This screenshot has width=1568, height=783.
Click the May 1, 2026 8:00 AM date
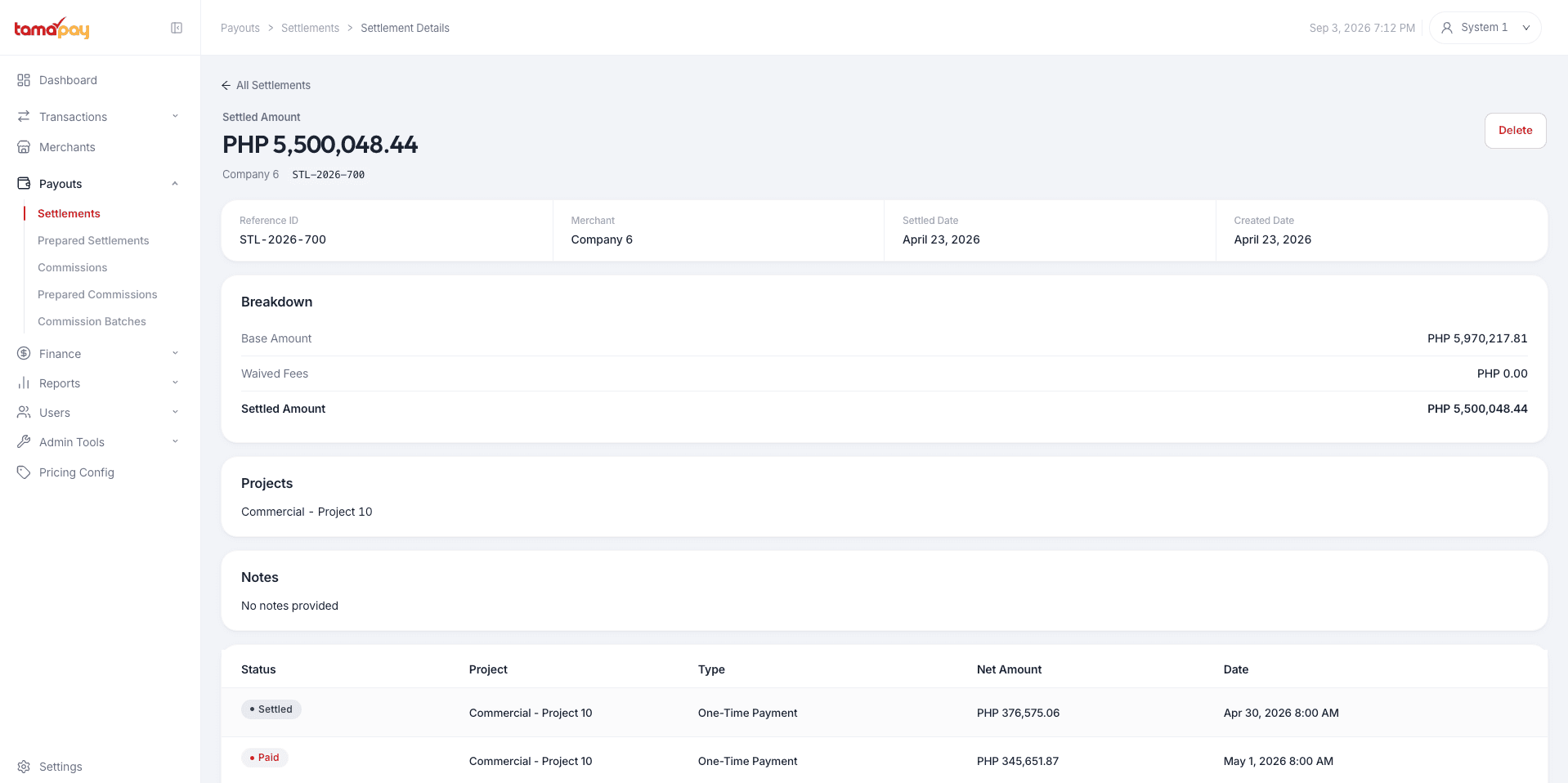point(1278,761)
